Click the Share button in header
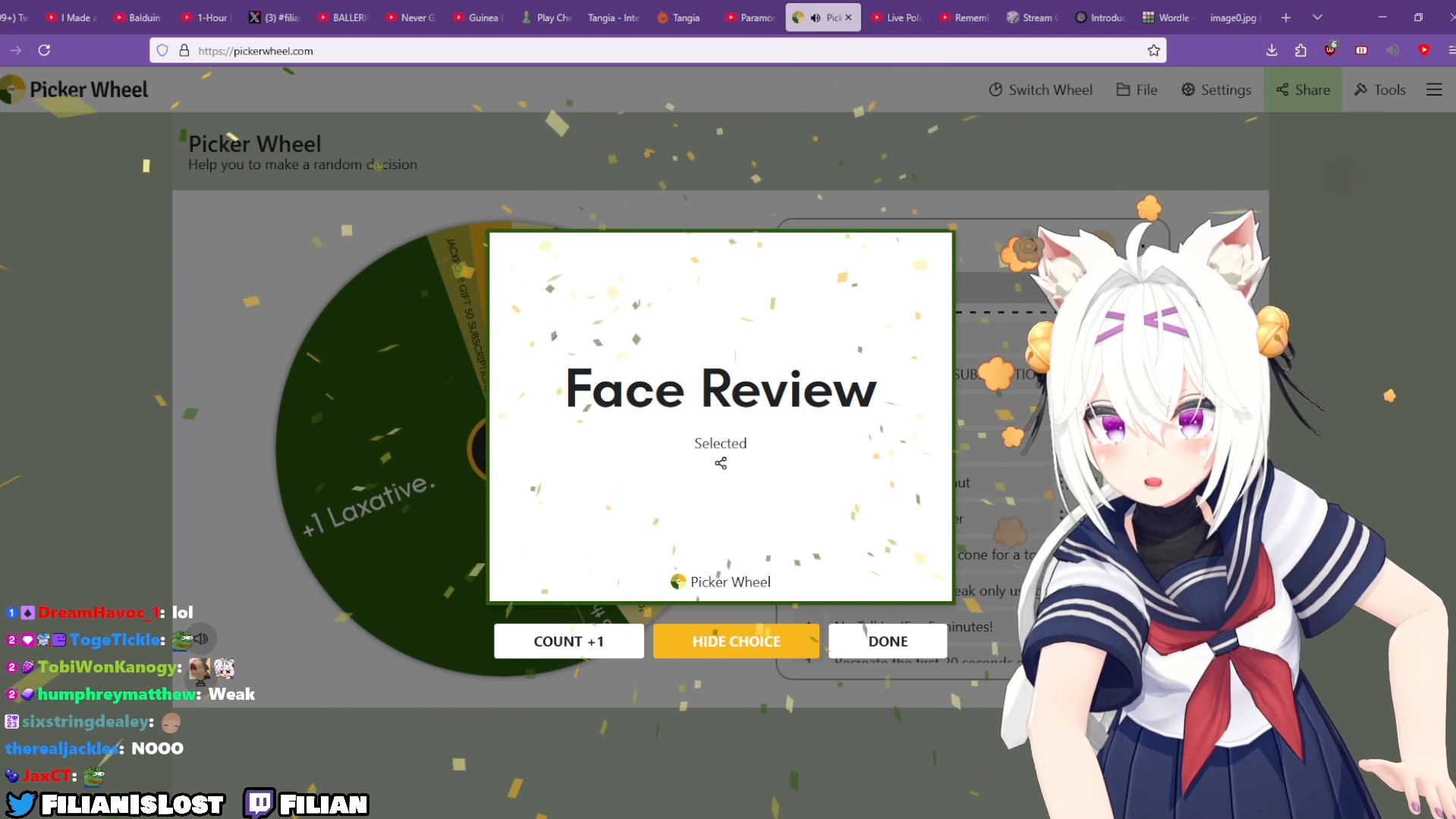Viewport: 1456px width, 819px height. pyautogui.click(x=1303, y=90)
